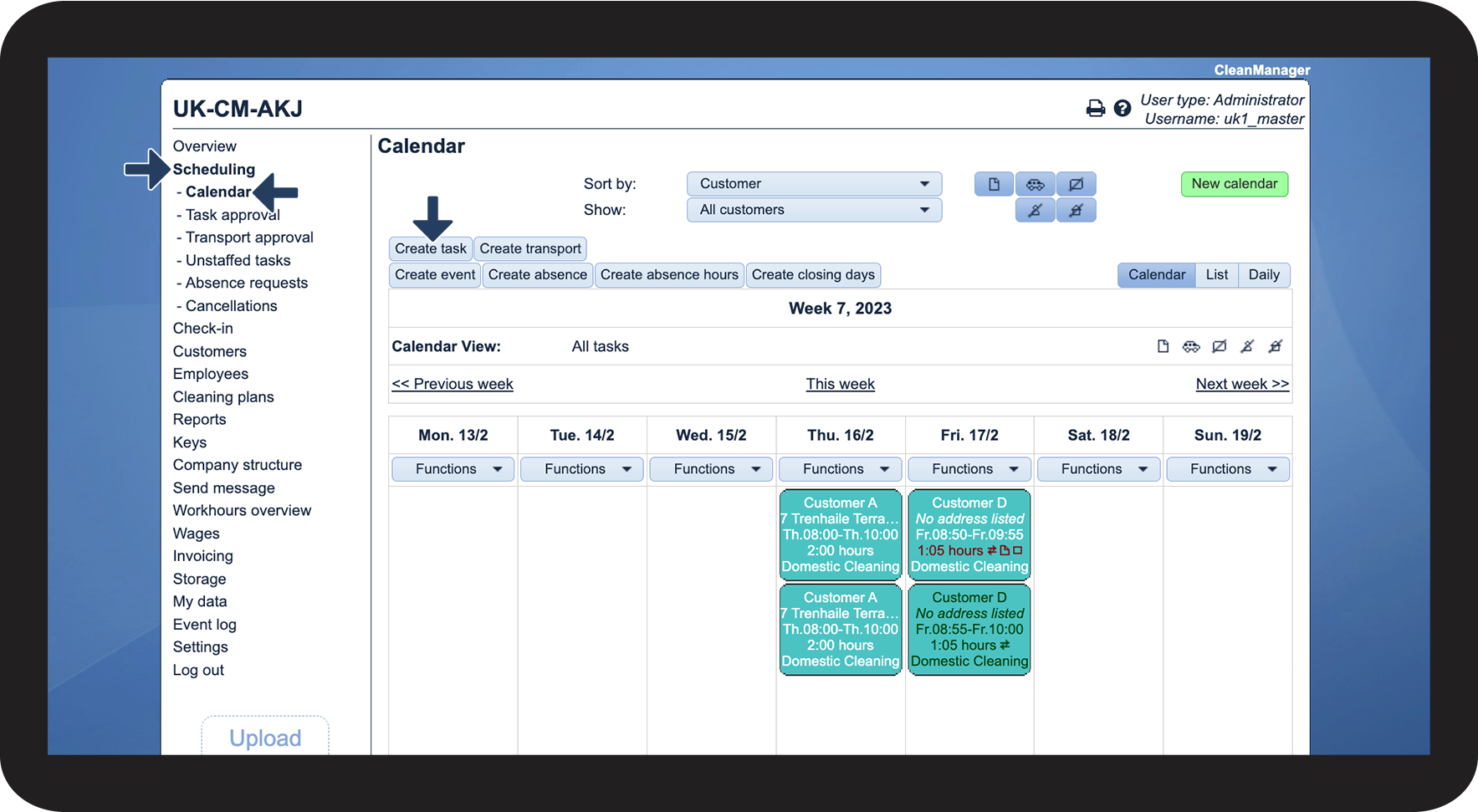This screenshot has width=1478, height=812.
Task: Expand Functions dropdown for Sat. 18/2
Action: [x=1098, y=469]
